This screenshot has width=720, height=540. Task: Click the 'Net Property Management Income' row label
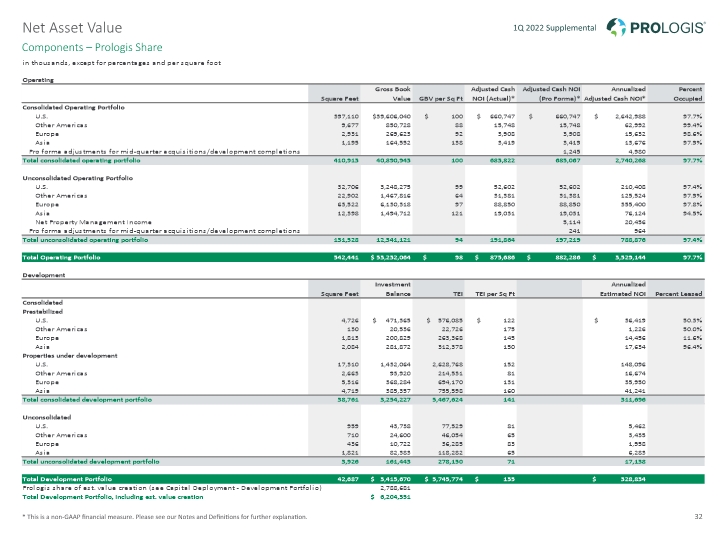(x=93, y=222)
